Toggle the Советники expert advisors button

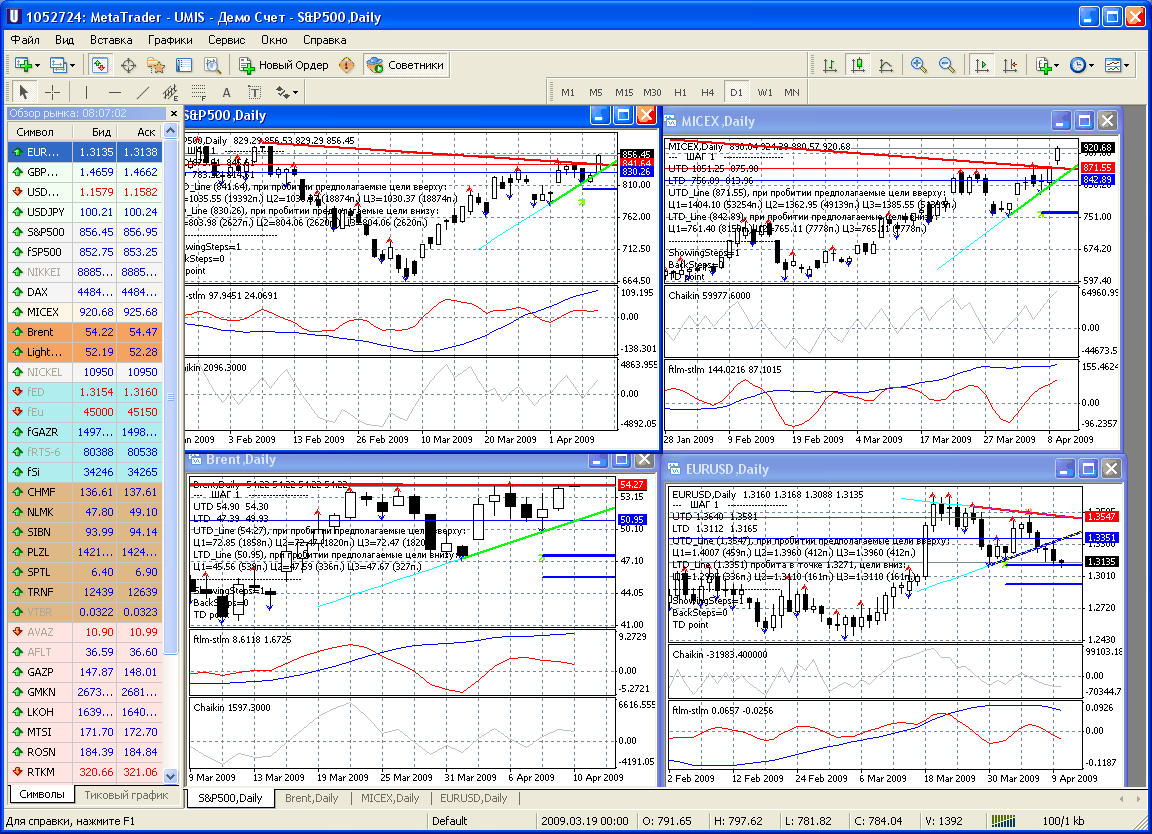tap(406, 65)
